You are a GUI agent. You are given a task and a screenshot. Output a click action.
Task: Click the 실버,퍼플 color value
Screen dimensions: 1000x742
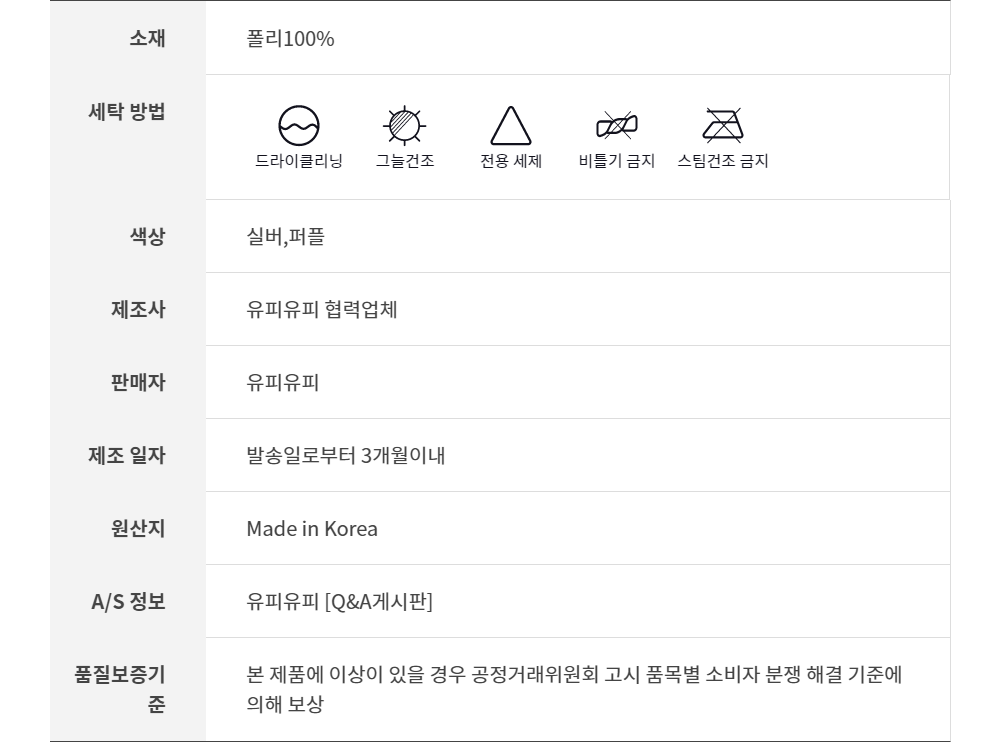tap(285, 237)
